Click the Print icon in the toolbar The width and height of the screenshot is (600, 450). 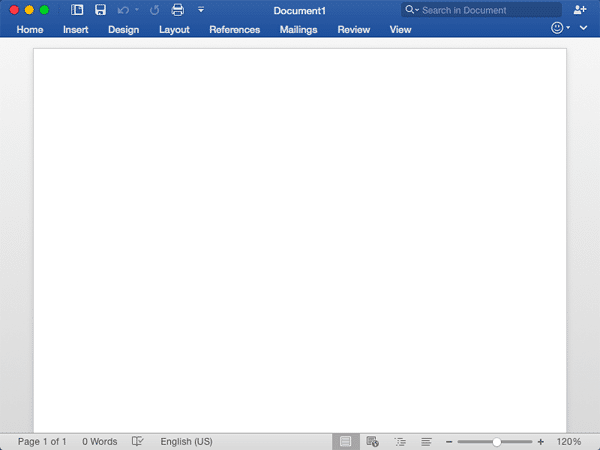[x=178, y=10]
